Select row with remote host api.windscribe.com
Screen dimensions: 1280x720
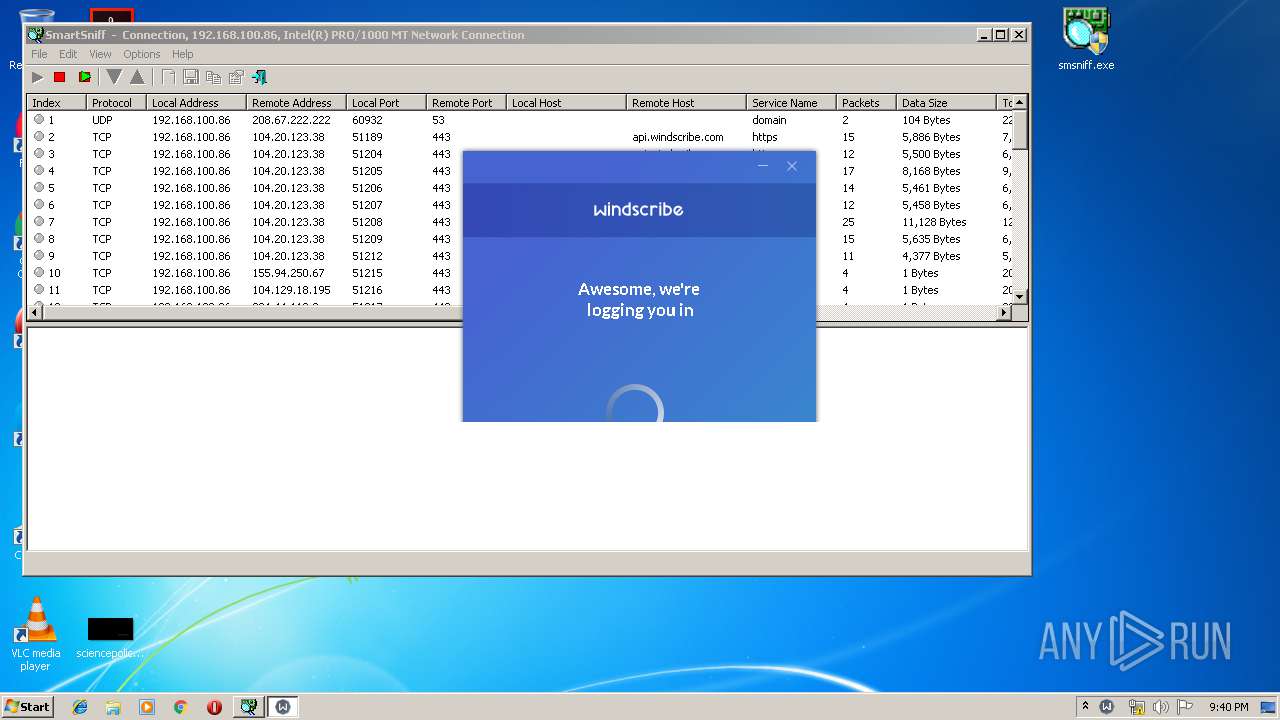(520, 137)
